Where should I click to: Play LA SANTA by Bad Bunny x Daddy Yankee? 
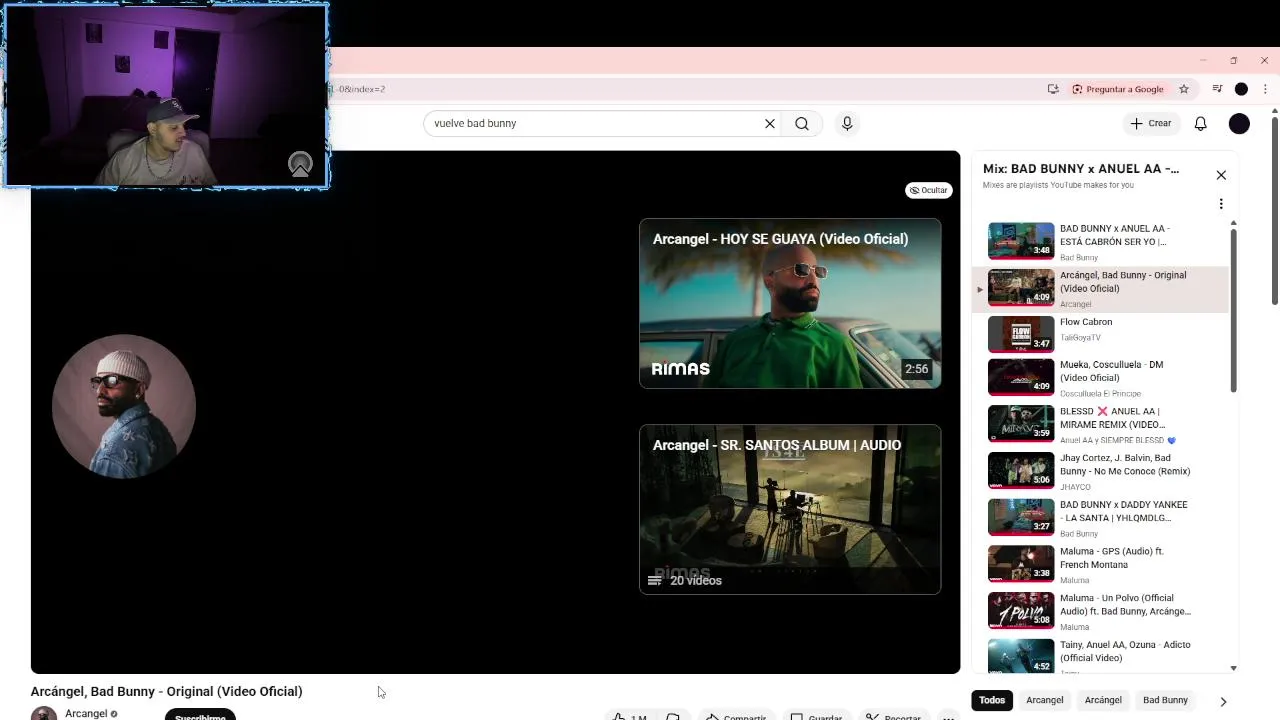[x=1100, y=518]
